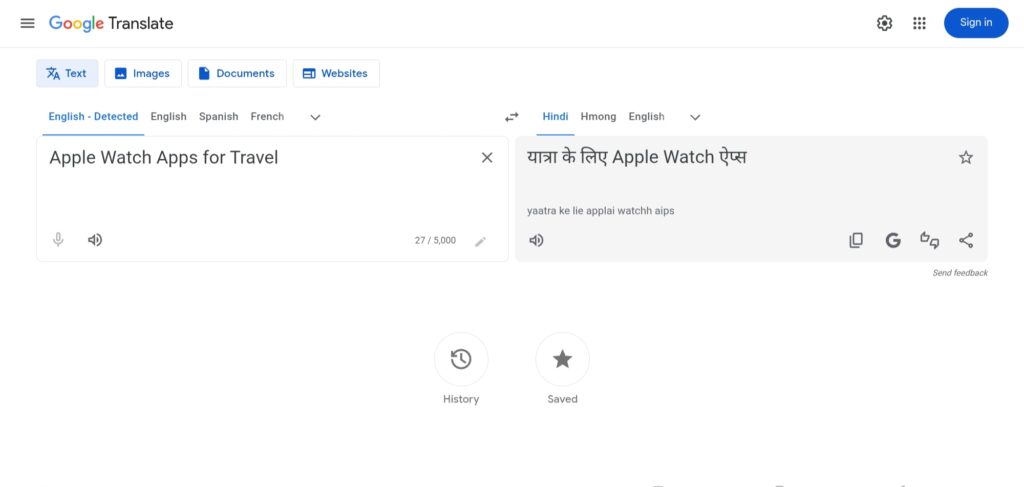1024x487 pixels.
Task: Select English - Detected source language
Action: pyautogui.click(x=93, y=117)
